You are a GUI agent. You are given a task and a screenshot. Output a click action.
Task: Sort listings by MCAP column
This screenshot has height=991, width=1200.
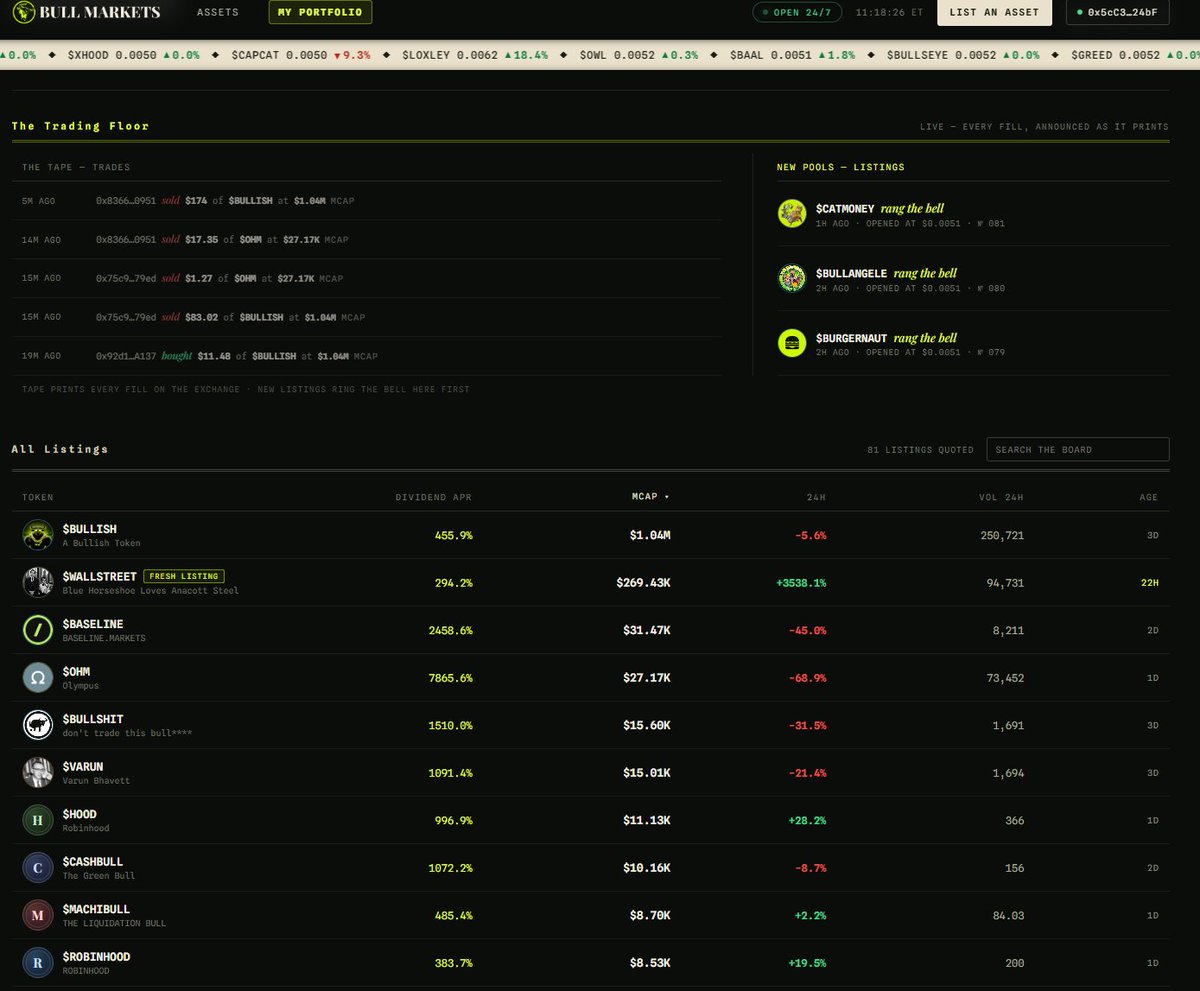(651, 496)
